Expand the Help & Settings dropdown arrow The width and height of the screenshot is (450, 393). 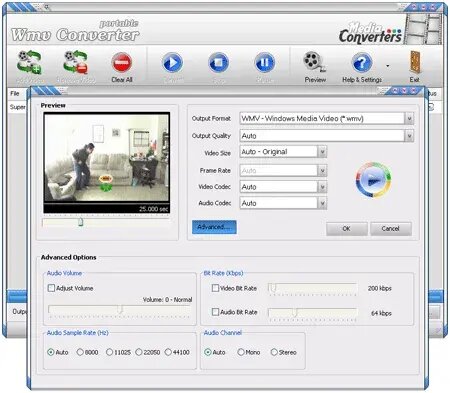point(387,66)
